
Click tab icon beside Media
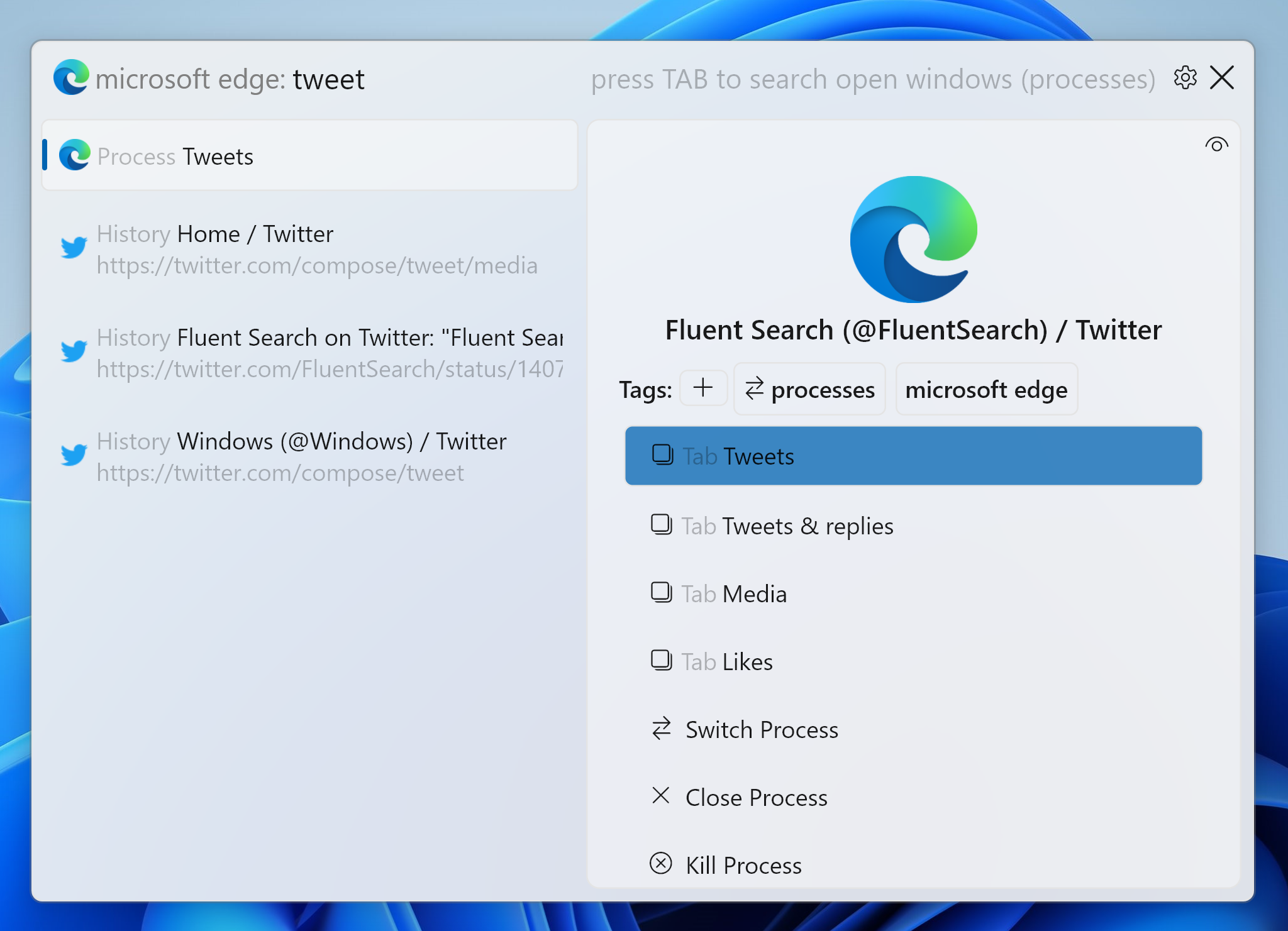[x=661, y=592]
